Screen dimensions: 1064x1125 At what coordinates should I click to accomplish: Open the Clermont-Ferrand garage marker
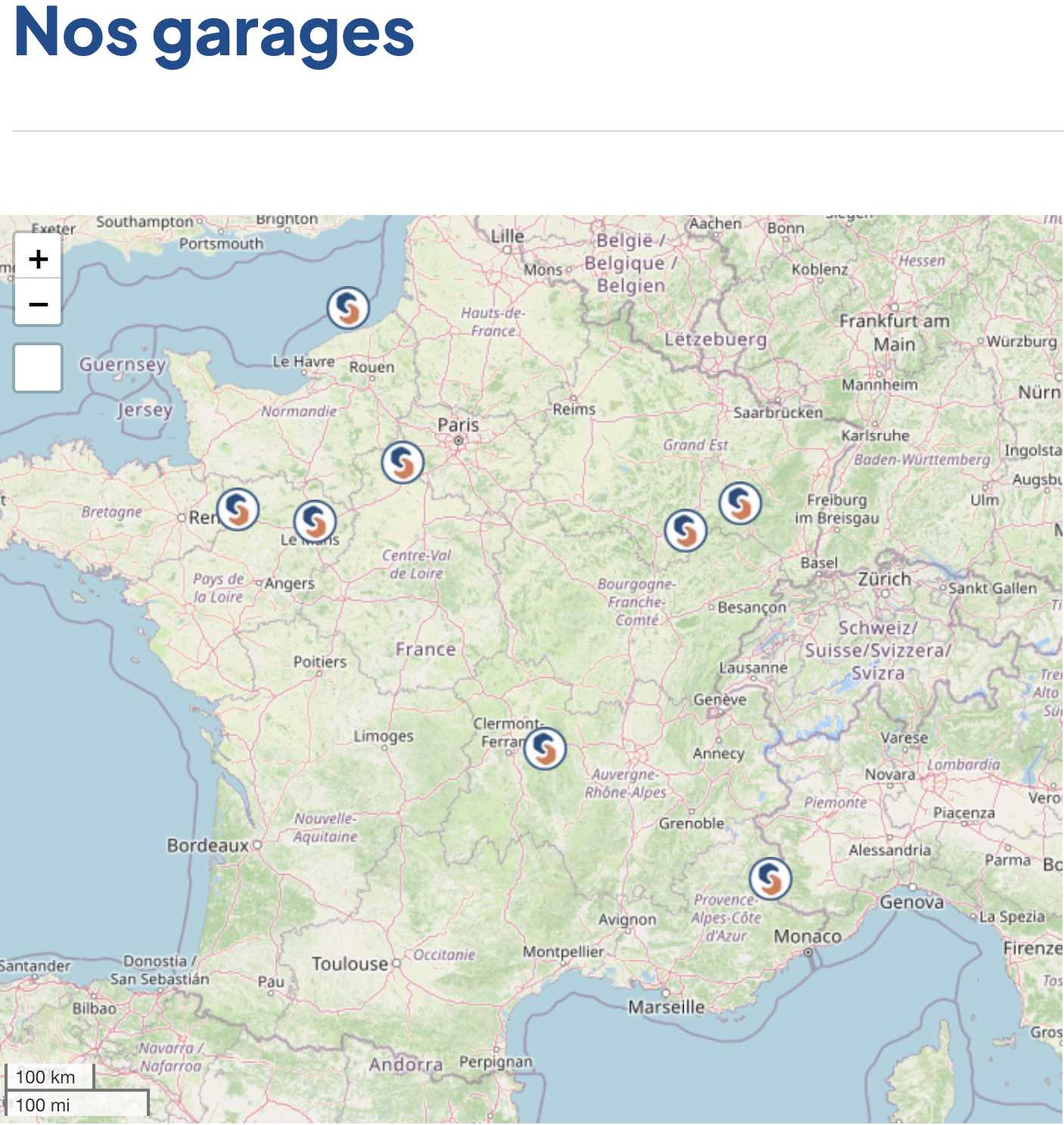545,749
